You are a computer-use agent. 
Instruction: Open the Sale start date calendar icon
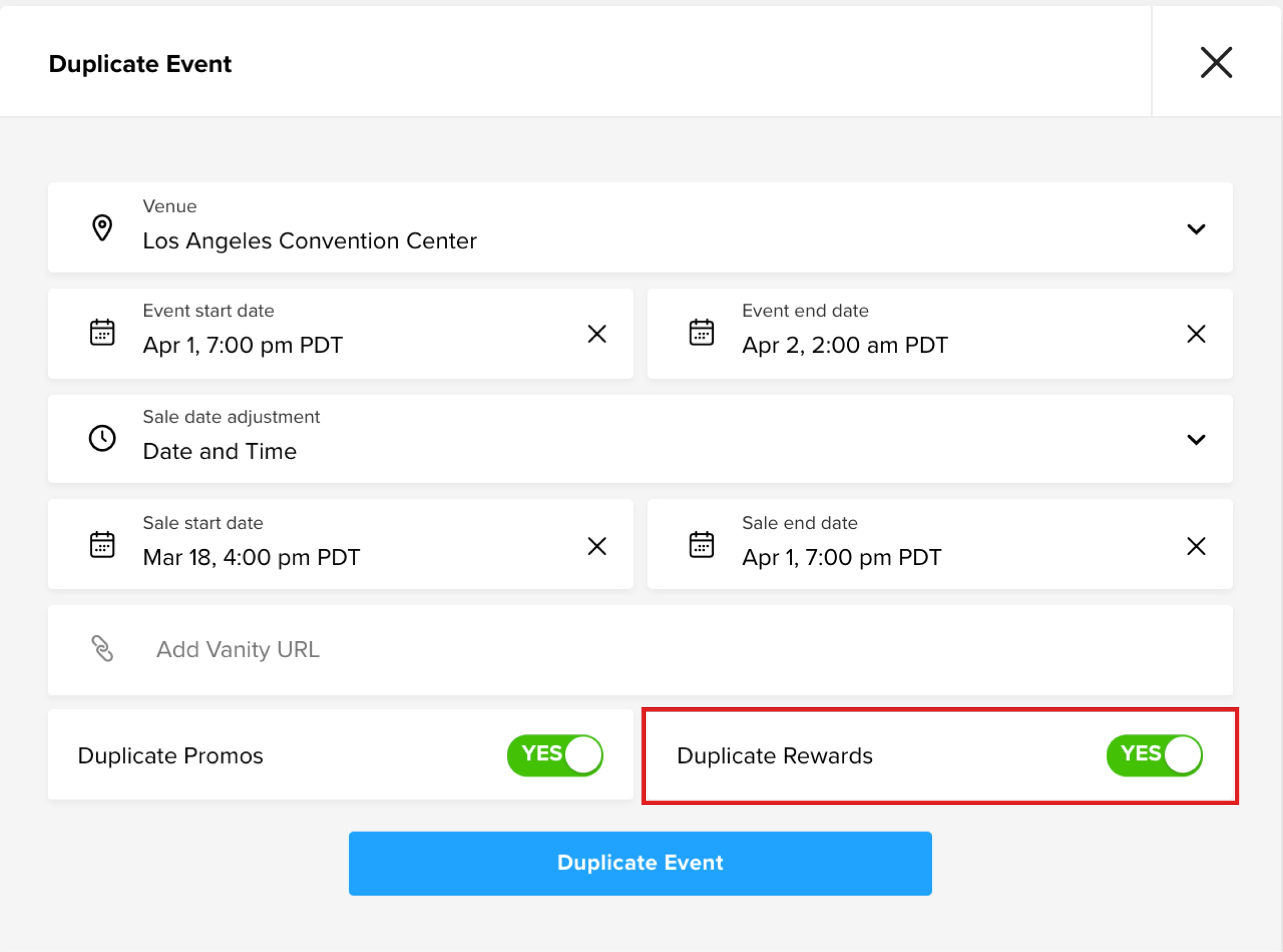click(x=102, y=545)
